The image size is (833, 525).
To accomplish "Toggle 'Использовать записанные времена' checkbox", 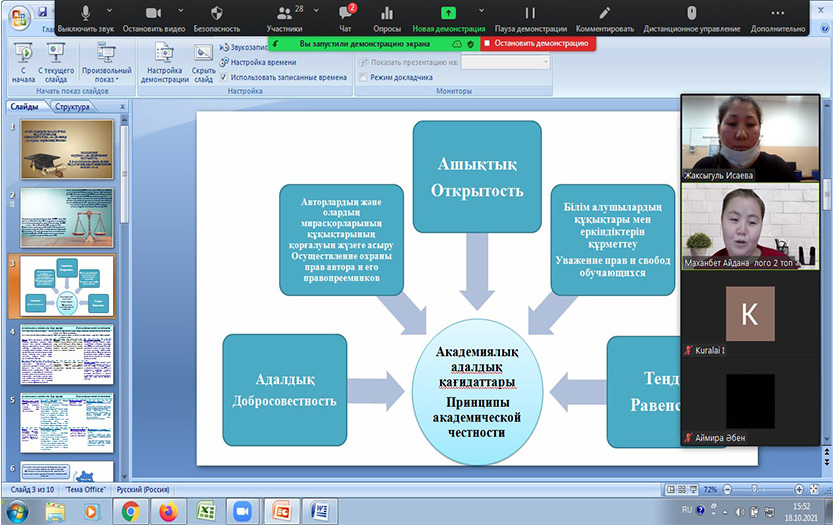I will coord(224,77).
